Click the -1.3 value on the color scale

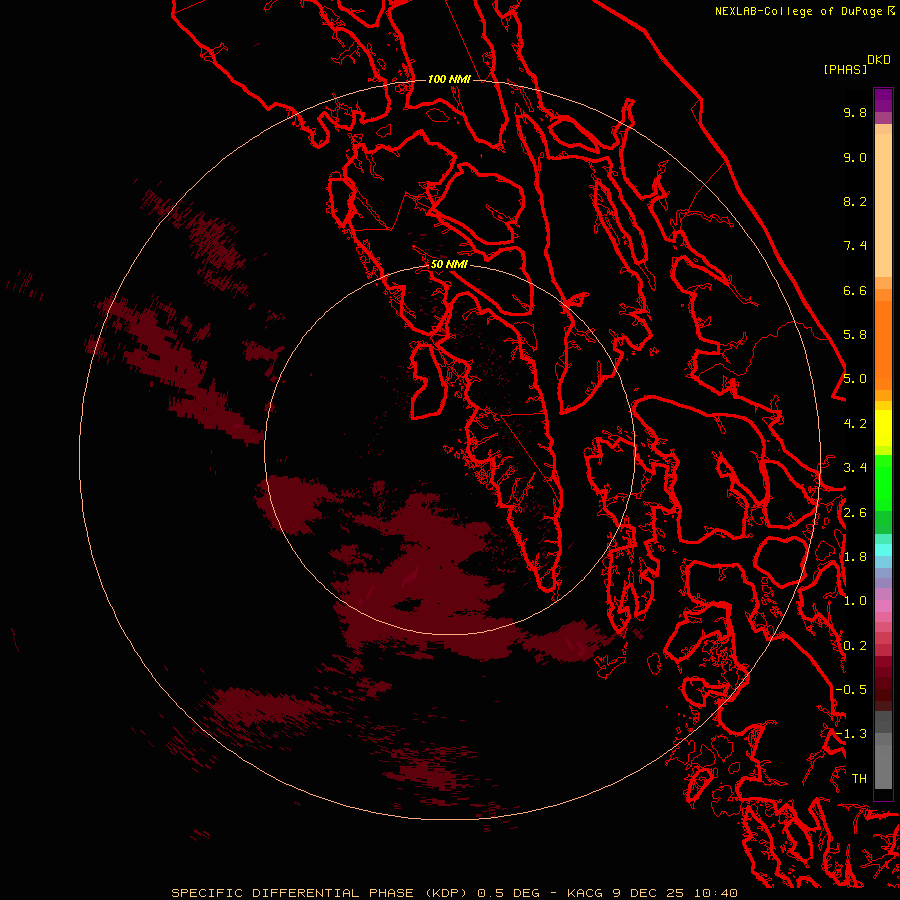pyautogui.click(x=851, y=734)
